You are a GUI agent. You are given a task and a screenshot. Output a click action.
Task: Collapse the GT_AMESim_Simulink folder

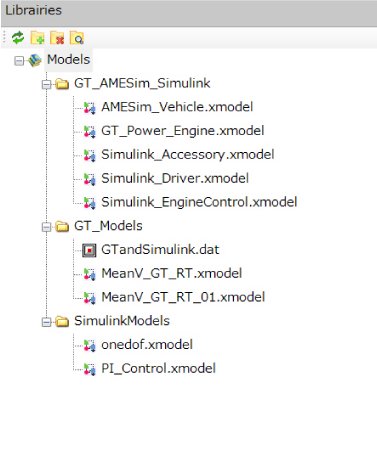(47, 84)
